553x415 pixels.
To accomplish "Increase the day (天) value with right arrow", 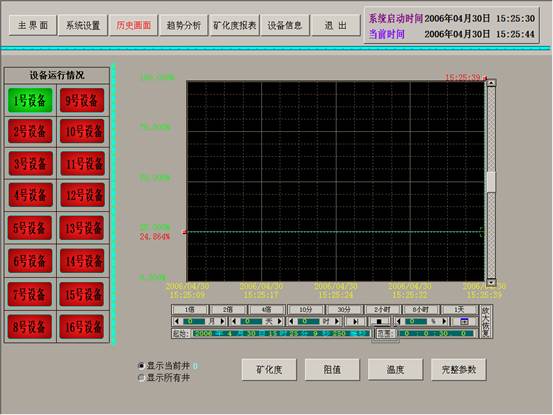I will [x=280, y=321].
